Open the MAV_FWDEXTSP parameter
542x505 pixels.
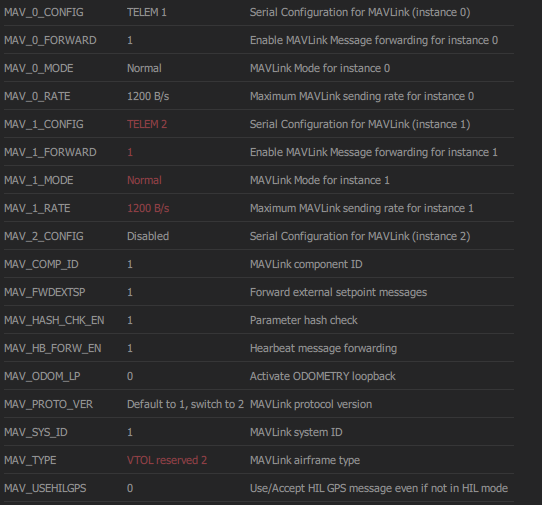click(259, 292)
